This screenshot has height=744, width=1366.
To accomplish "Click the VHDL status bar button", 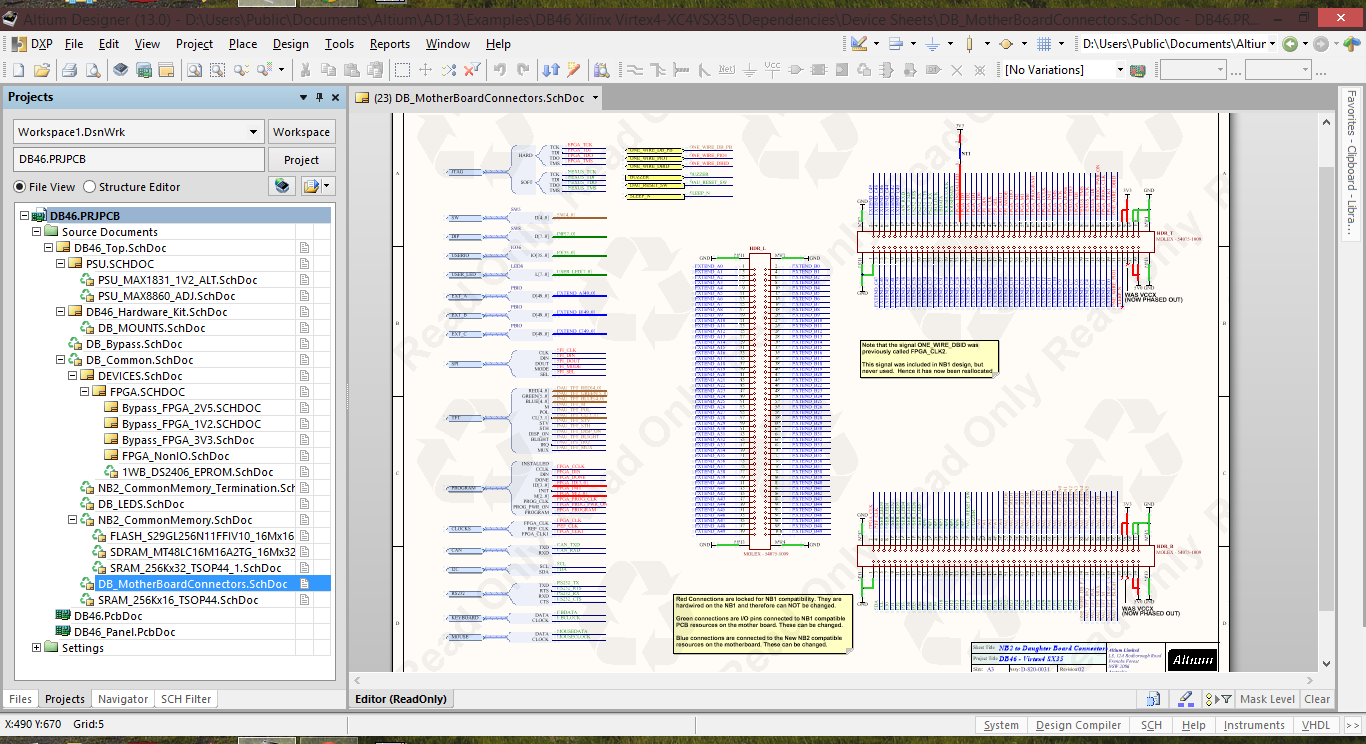I will pos(1317,725).
